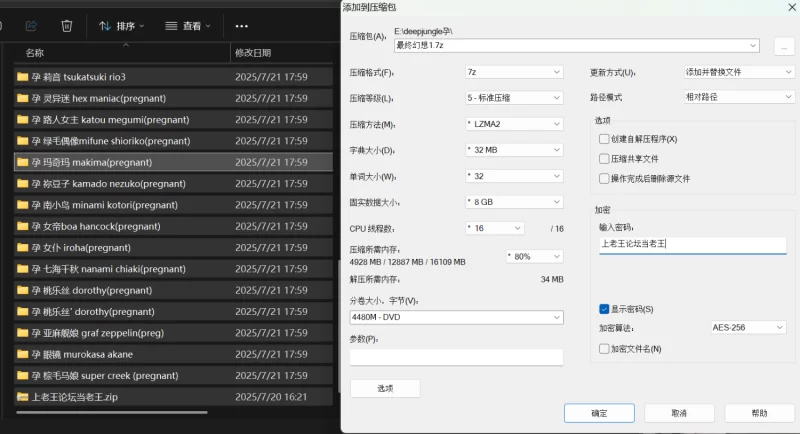800x434 pixels.
Task: Open 压缩格式 dropdown showing 7z
Action: coord(514,72)
